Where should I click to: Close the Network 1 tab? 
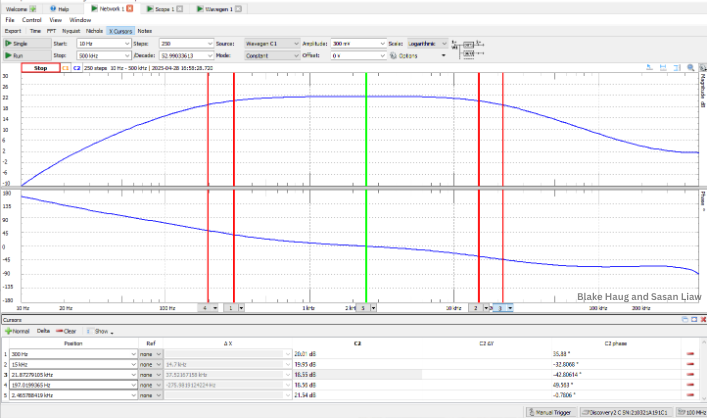pos(130,9)
